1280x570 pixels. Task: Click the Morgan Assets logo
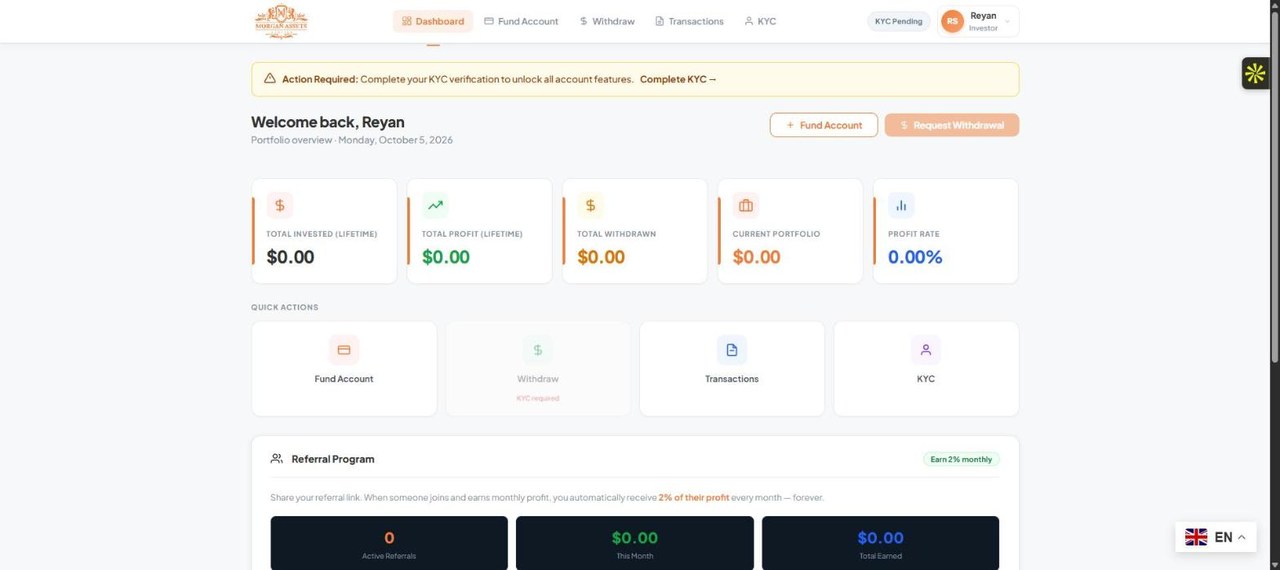point(281,21)
